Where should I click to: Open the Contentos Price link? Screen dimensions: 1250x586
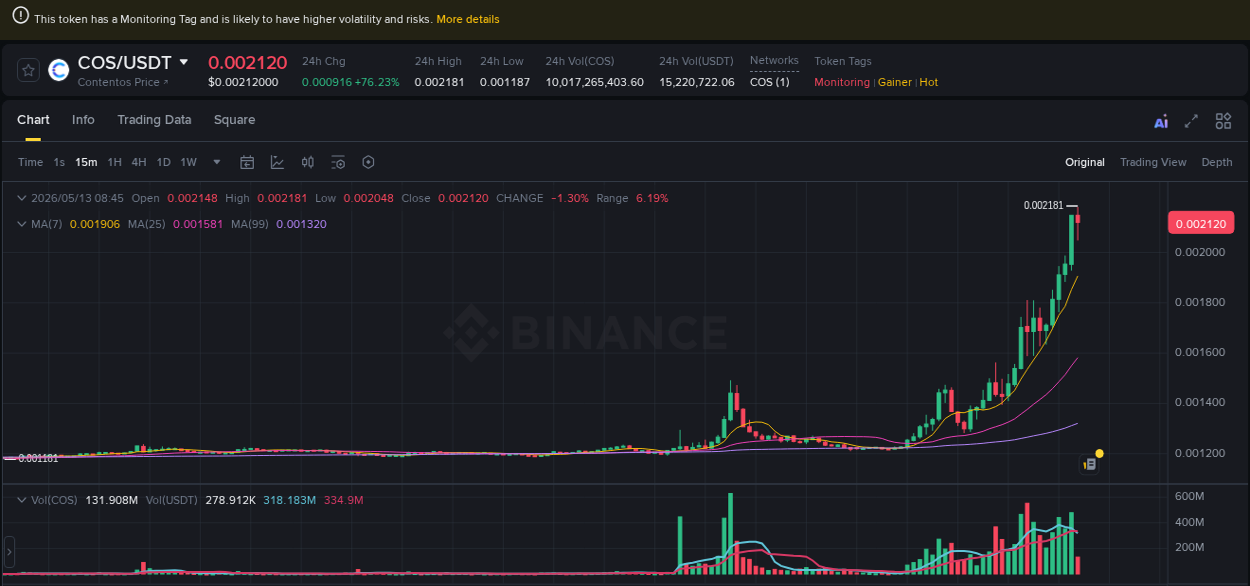click(124, 82)
